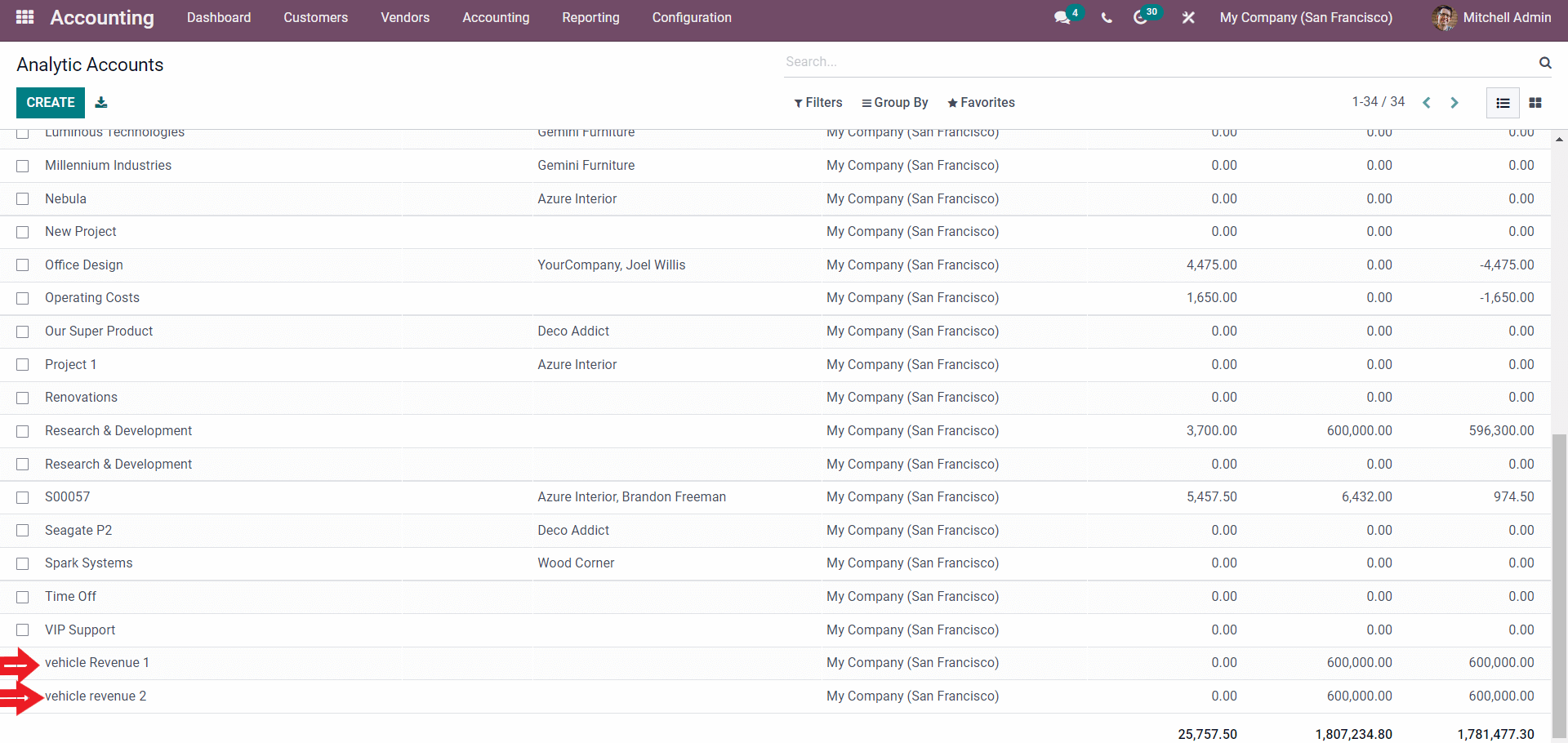Open the Accounting top menu item
This screenshot has height=743, width=1568.
click(x=496, y=18)
